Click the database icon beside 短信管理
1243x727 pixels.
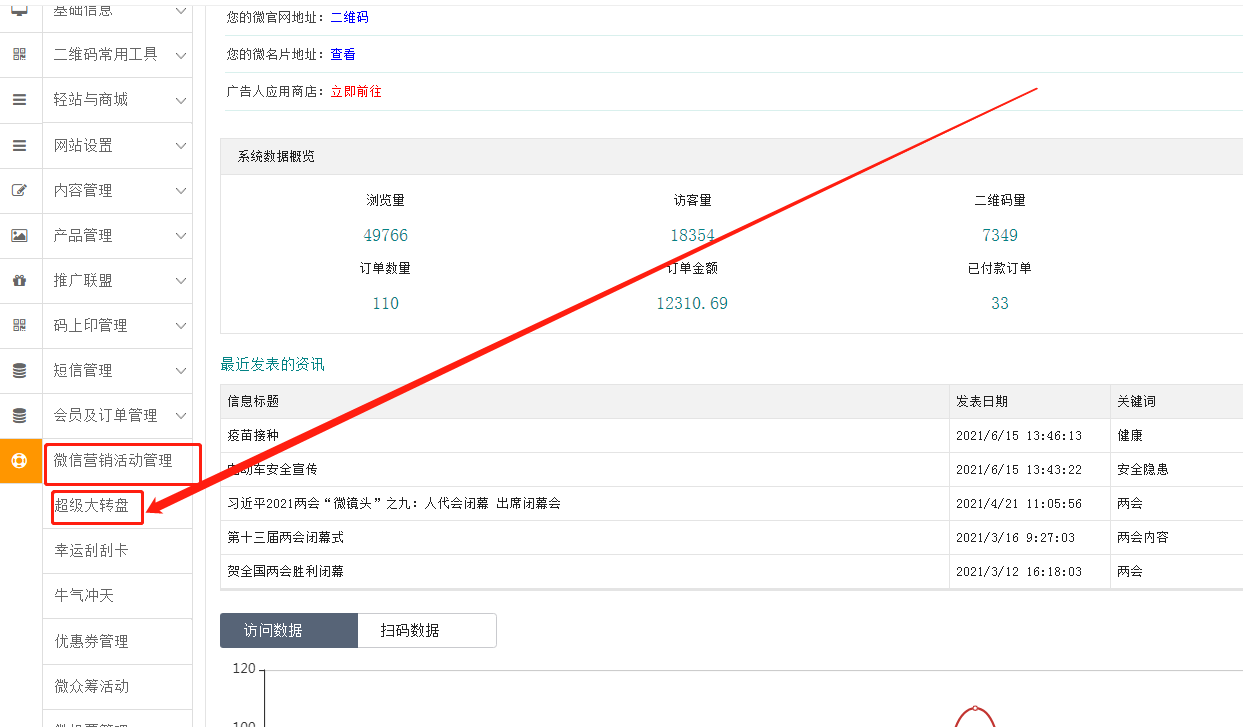[x=19, y=370]
